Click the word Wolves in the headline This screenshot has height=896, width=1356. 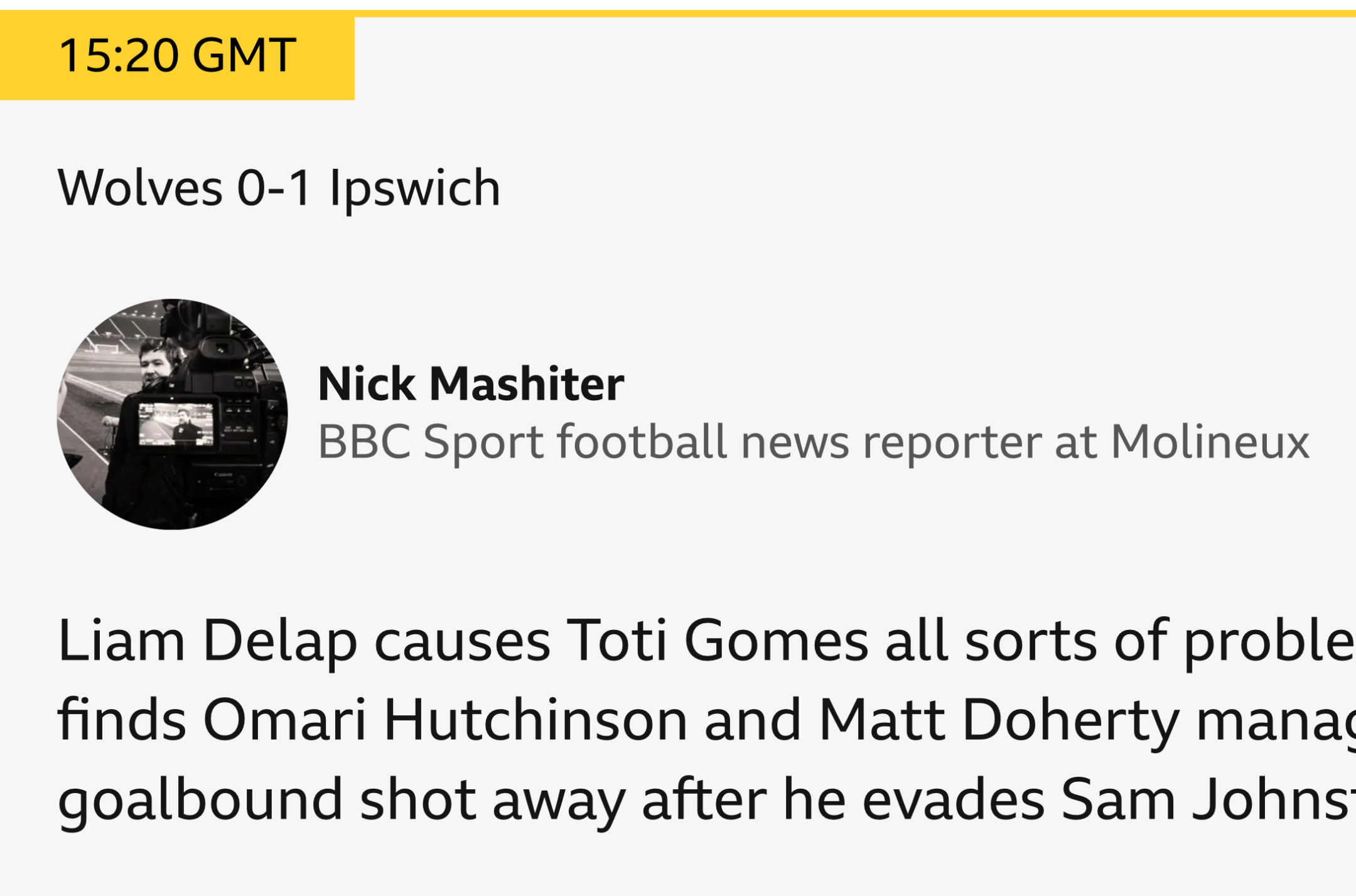click(141, 188)
